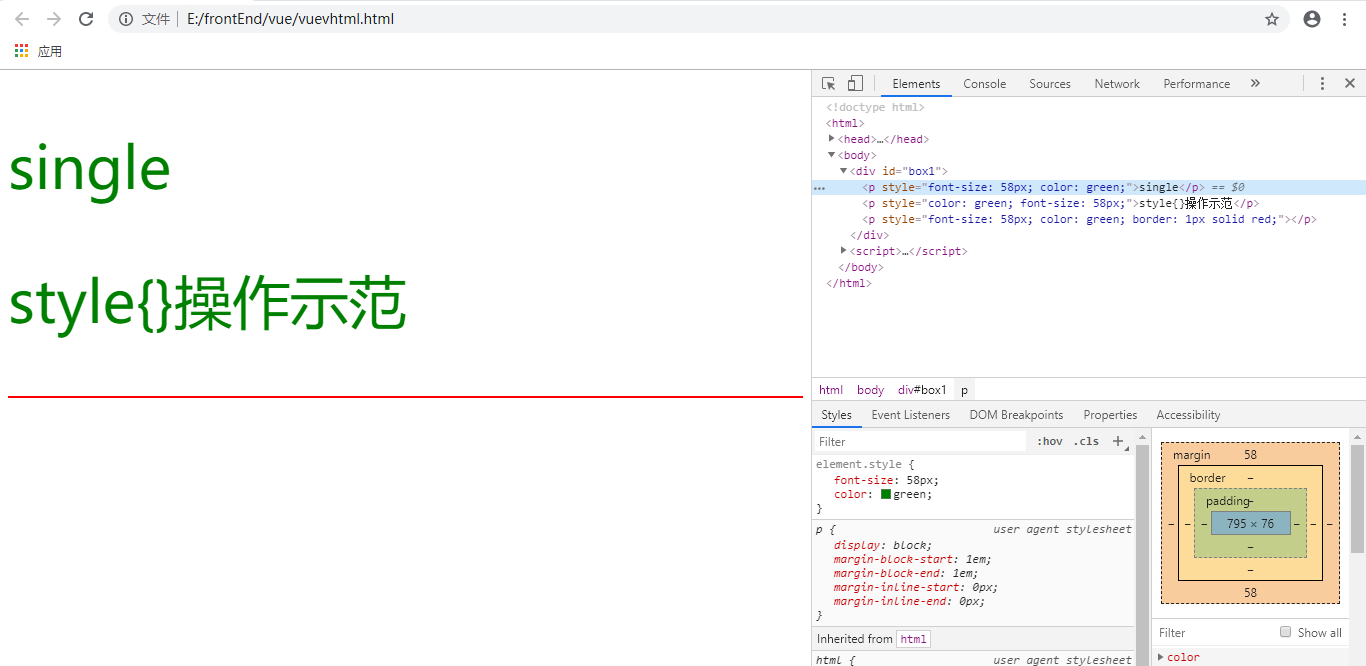Image resolution: width=1366 pixels, height=666 pixels.
Task: Click the Inherited from html link
Action: pos(914,639)
